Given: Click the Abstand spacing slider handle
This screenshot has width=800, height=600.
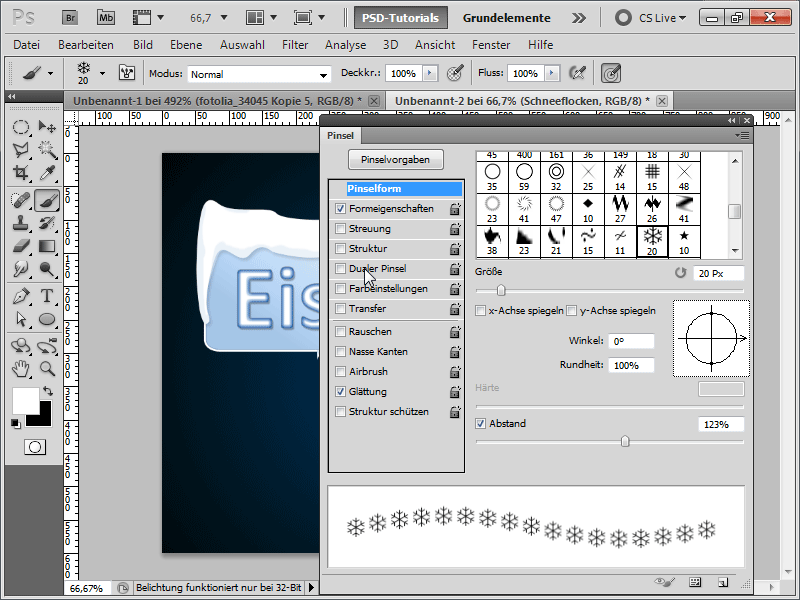Looking at the screenshot, I should (625, 441).
